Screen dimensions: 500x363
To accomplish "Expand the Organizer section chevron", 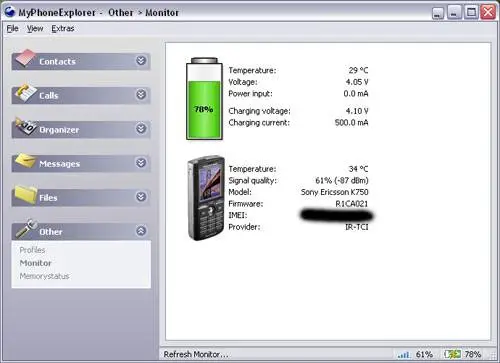I will point(141,129).
